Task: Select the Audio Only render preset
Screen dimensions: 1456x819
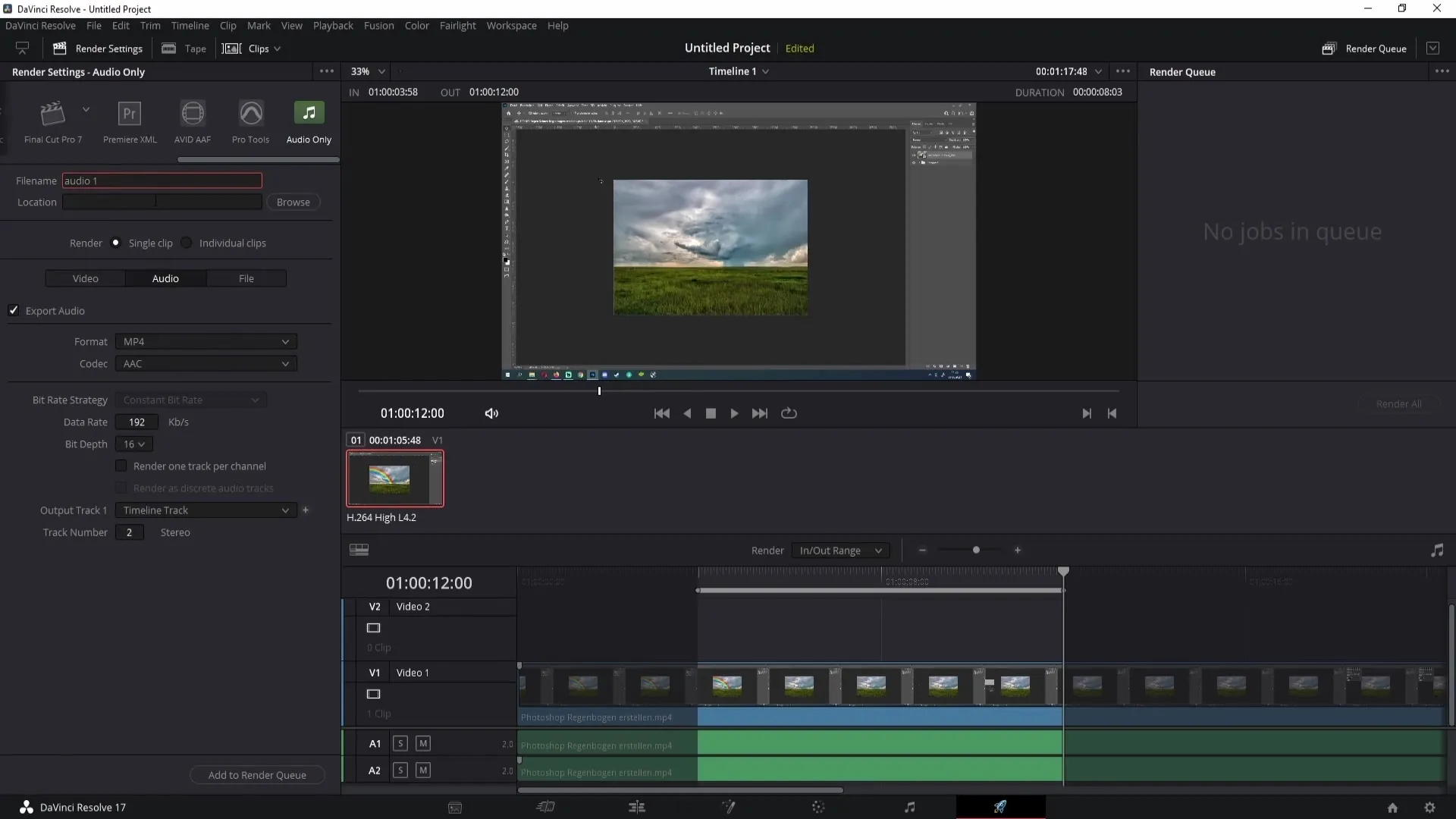Action: [309, 121]
